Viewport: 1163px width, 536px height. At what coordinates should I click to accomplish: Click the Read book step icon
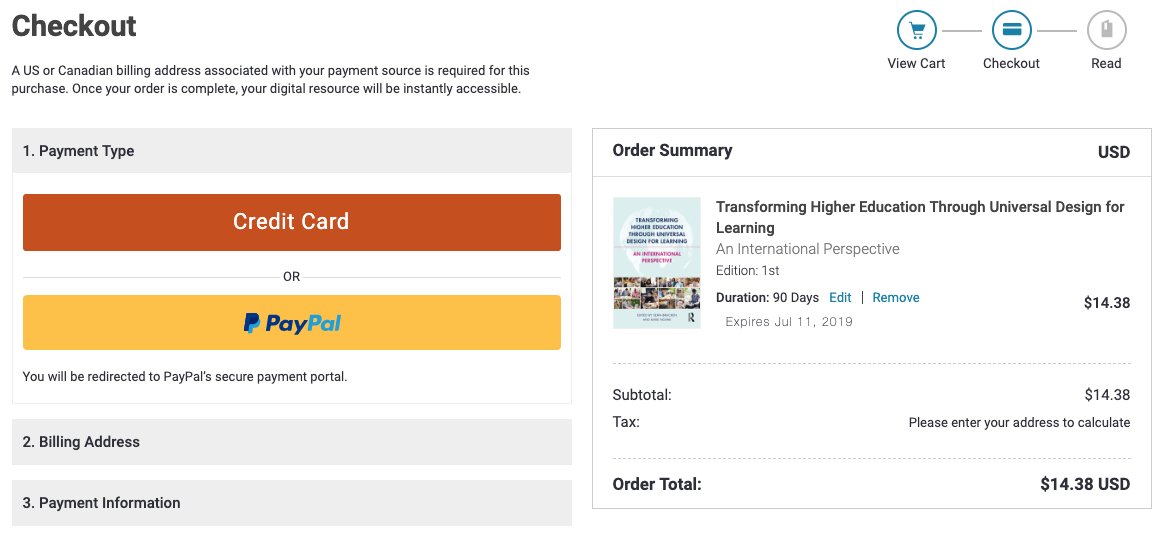pos(1106,31)
